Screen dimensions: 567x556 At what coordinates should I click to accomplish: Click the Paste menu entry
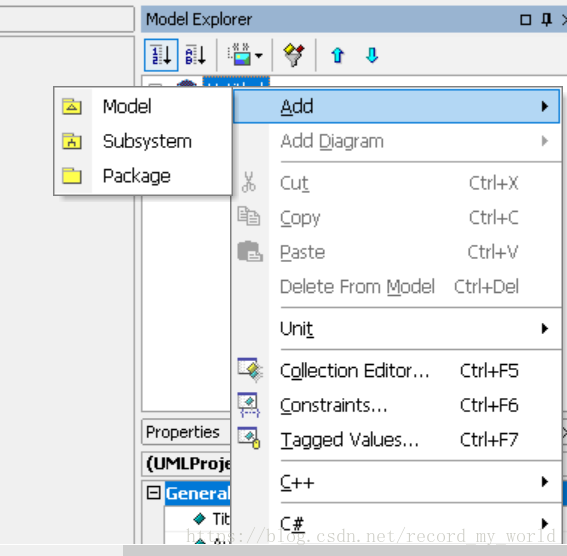tap(396, 252)
